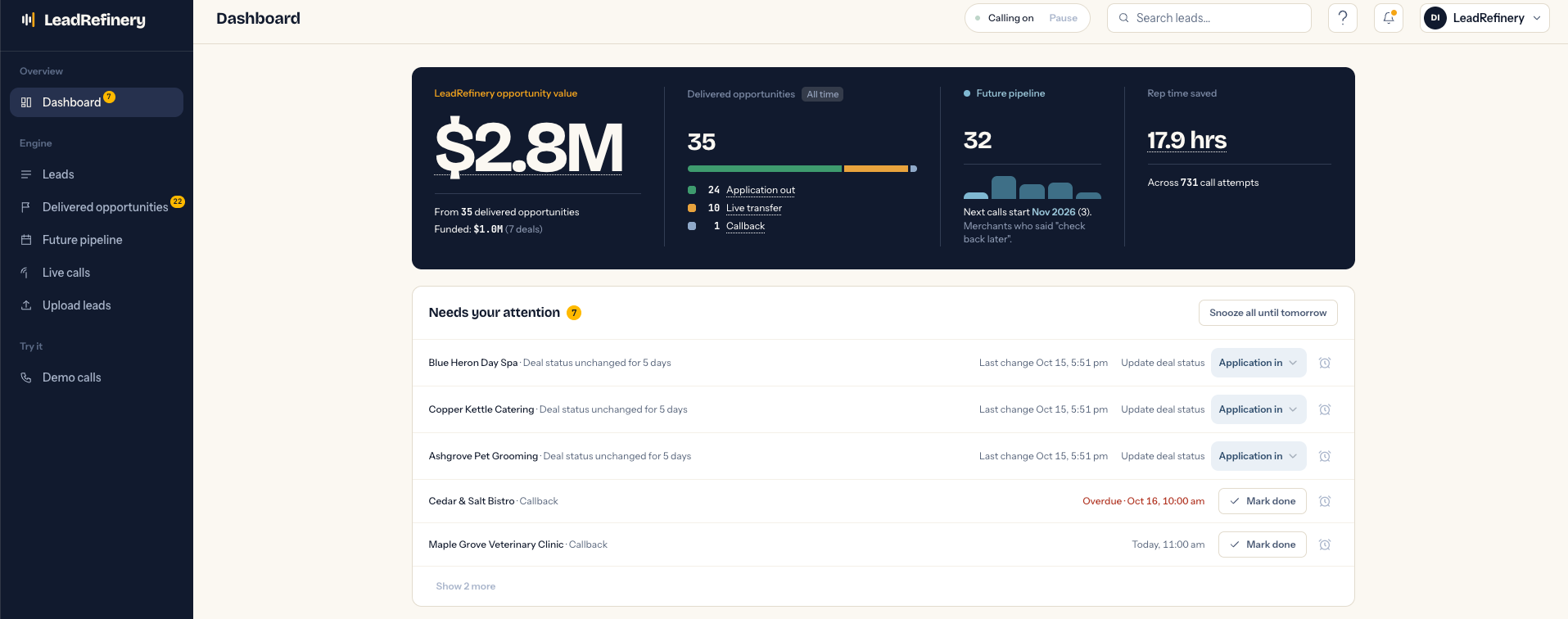The height and width of the screenshot is (619, 1568).
Task: Click the Copper Kettle Catering name
Action: coord(481,409)
